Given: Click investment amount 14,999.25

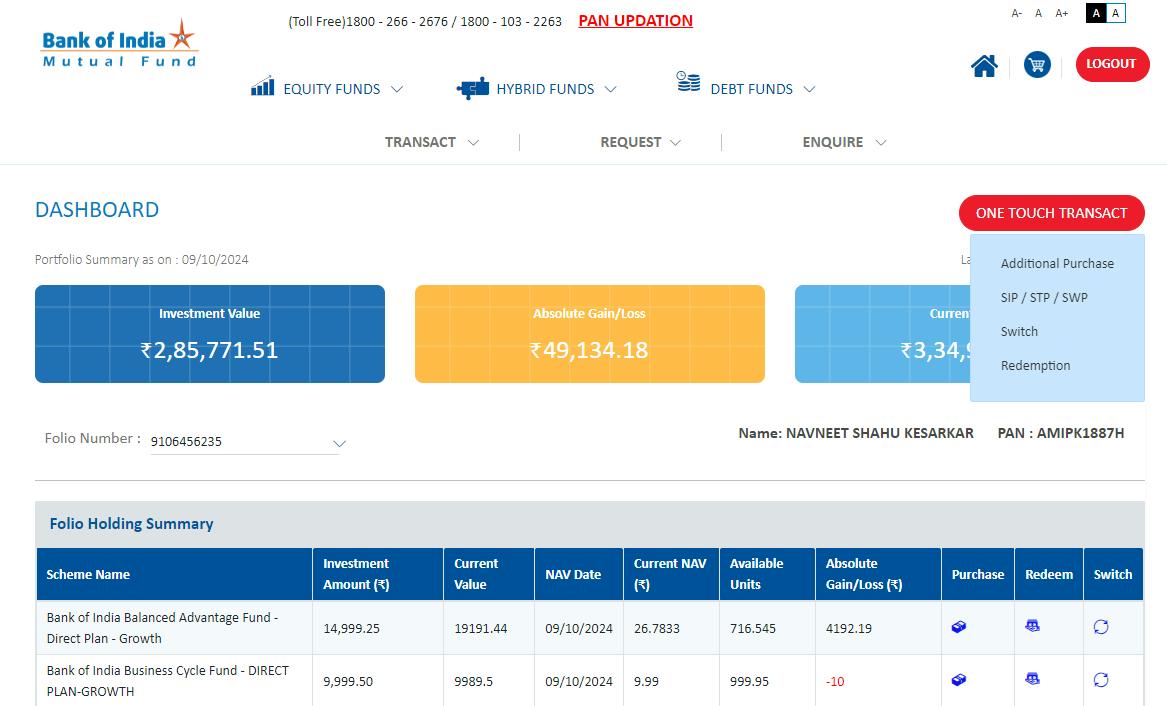Looking at the screenshot, I should [x=351, y=629].
